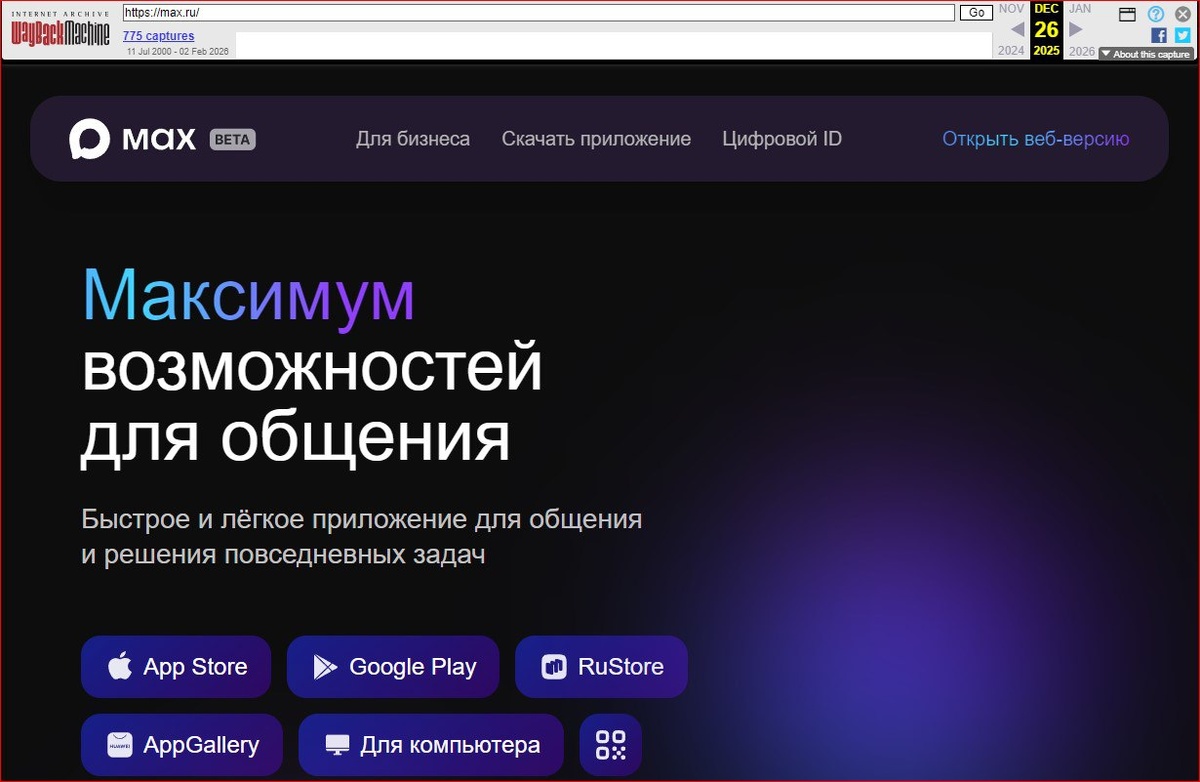Close the Wayback toolbar
The width and height of the screenshot is (1200, 782).
(x=1182, y=14)
